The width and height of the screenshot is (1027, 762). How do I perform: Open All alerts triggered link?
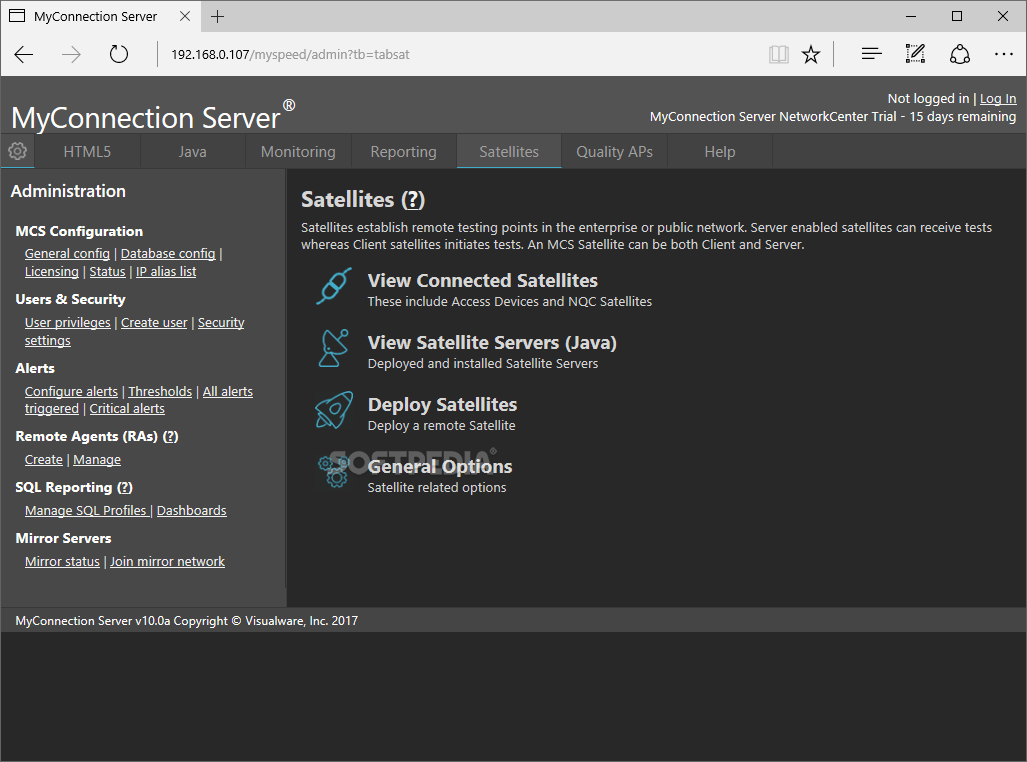tap(227, 391)
